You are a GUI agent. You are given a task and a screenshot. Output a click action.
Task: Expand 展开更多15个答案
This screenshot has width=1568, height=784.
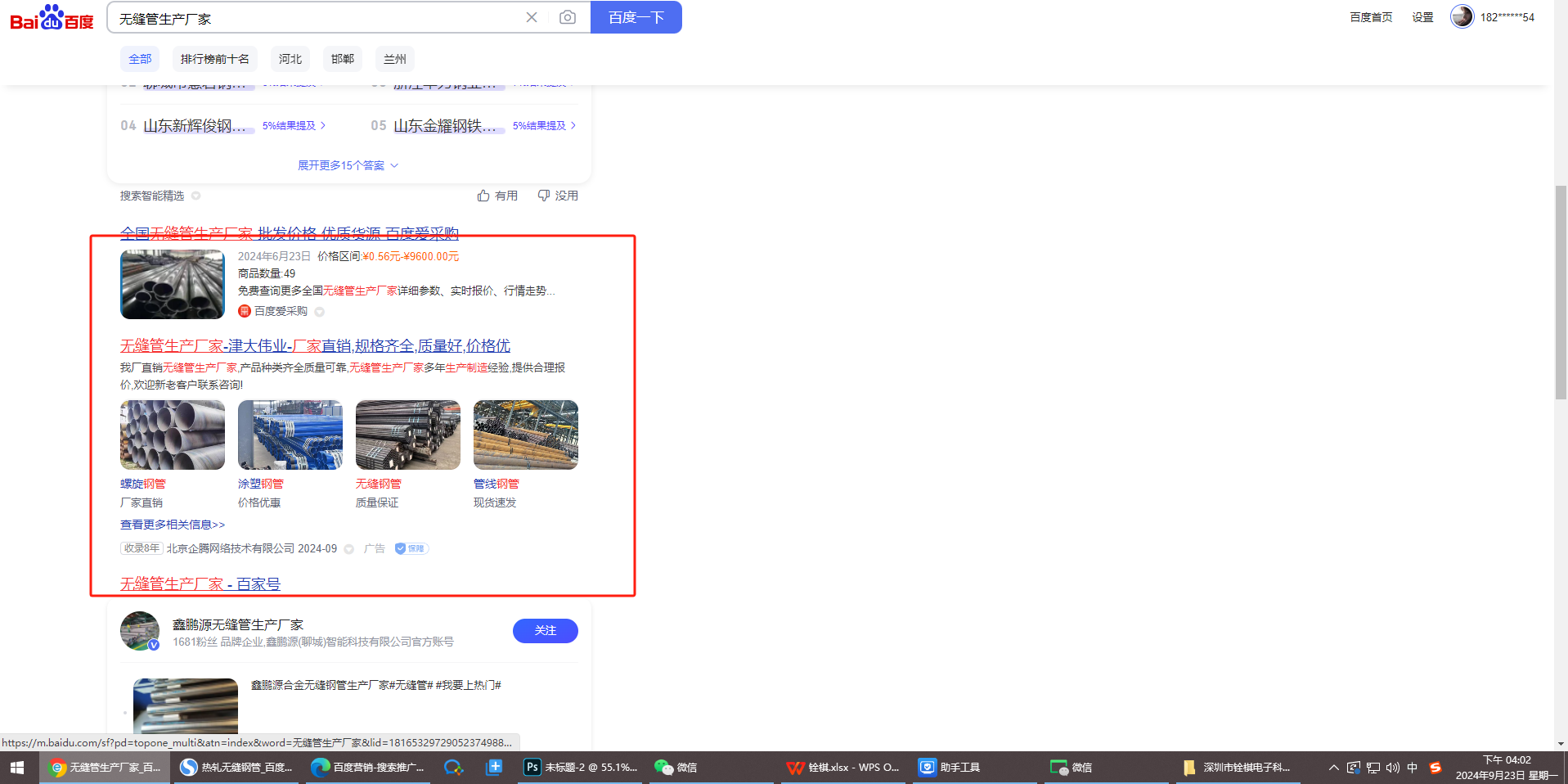click(348, 165)
